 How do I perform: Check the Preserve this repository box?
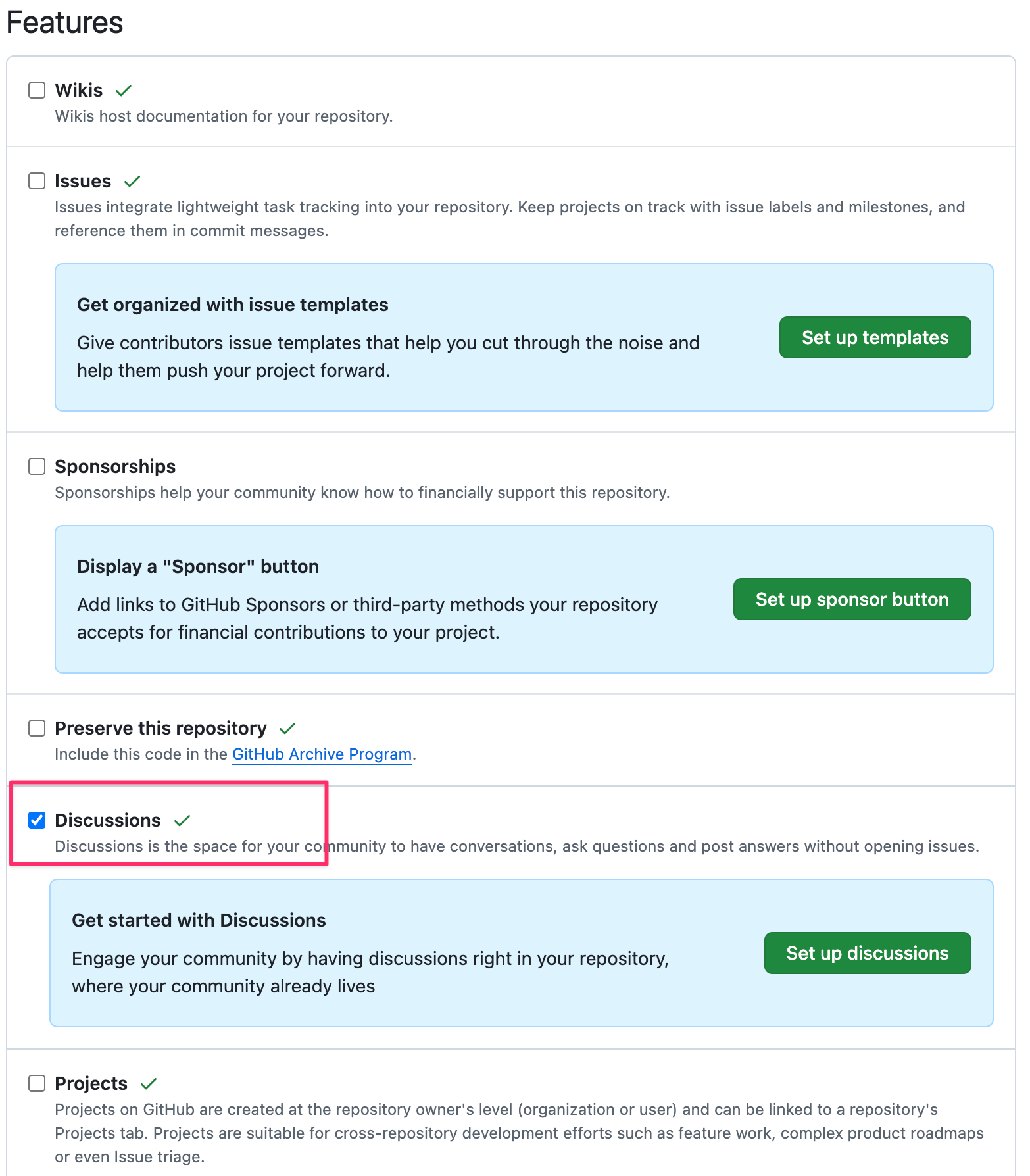tap(37, 728)
